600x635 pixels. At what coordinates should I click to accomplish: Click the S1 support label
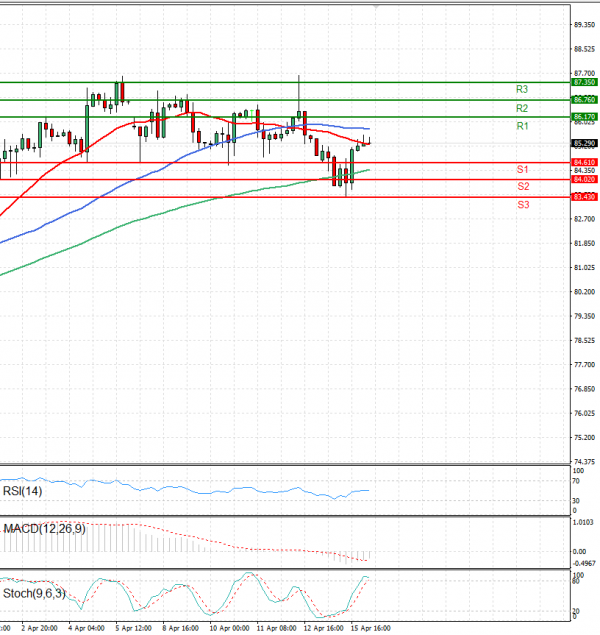(x=523, y=169)
